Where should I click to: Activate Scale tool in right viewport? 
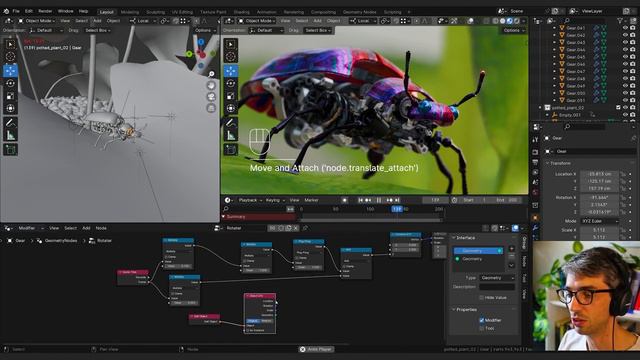pyautogui.click(x=231, y=96)
